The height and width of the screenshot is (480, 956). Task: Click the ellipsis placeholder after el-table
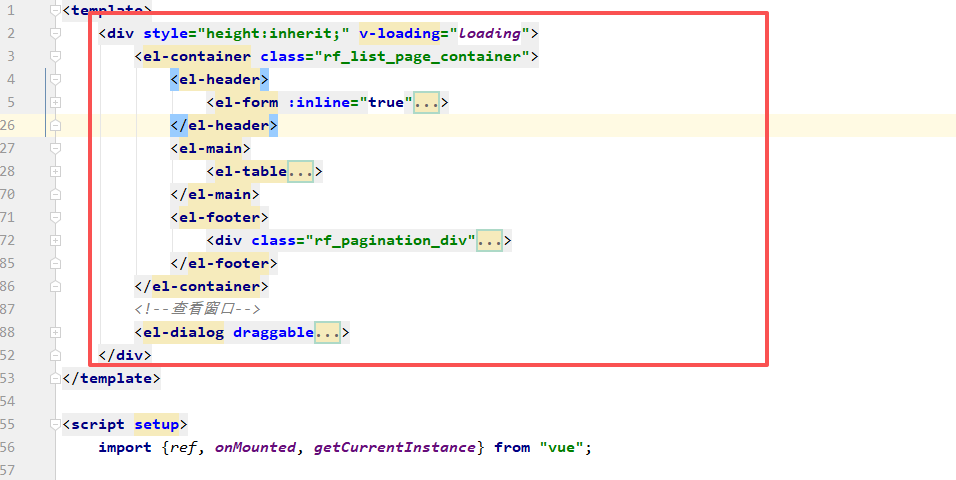[302, 171]
